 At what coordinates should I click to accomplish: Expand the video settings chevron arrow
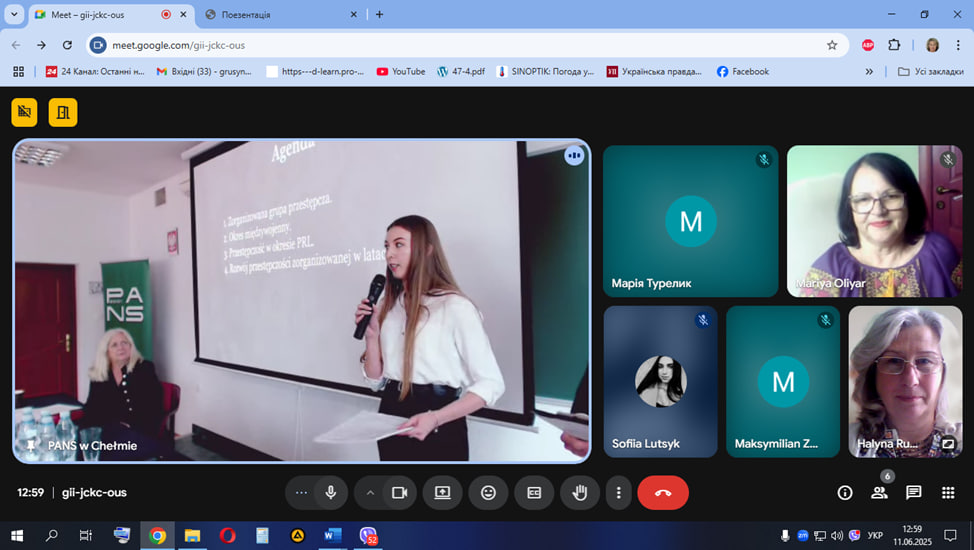[370, 493]
